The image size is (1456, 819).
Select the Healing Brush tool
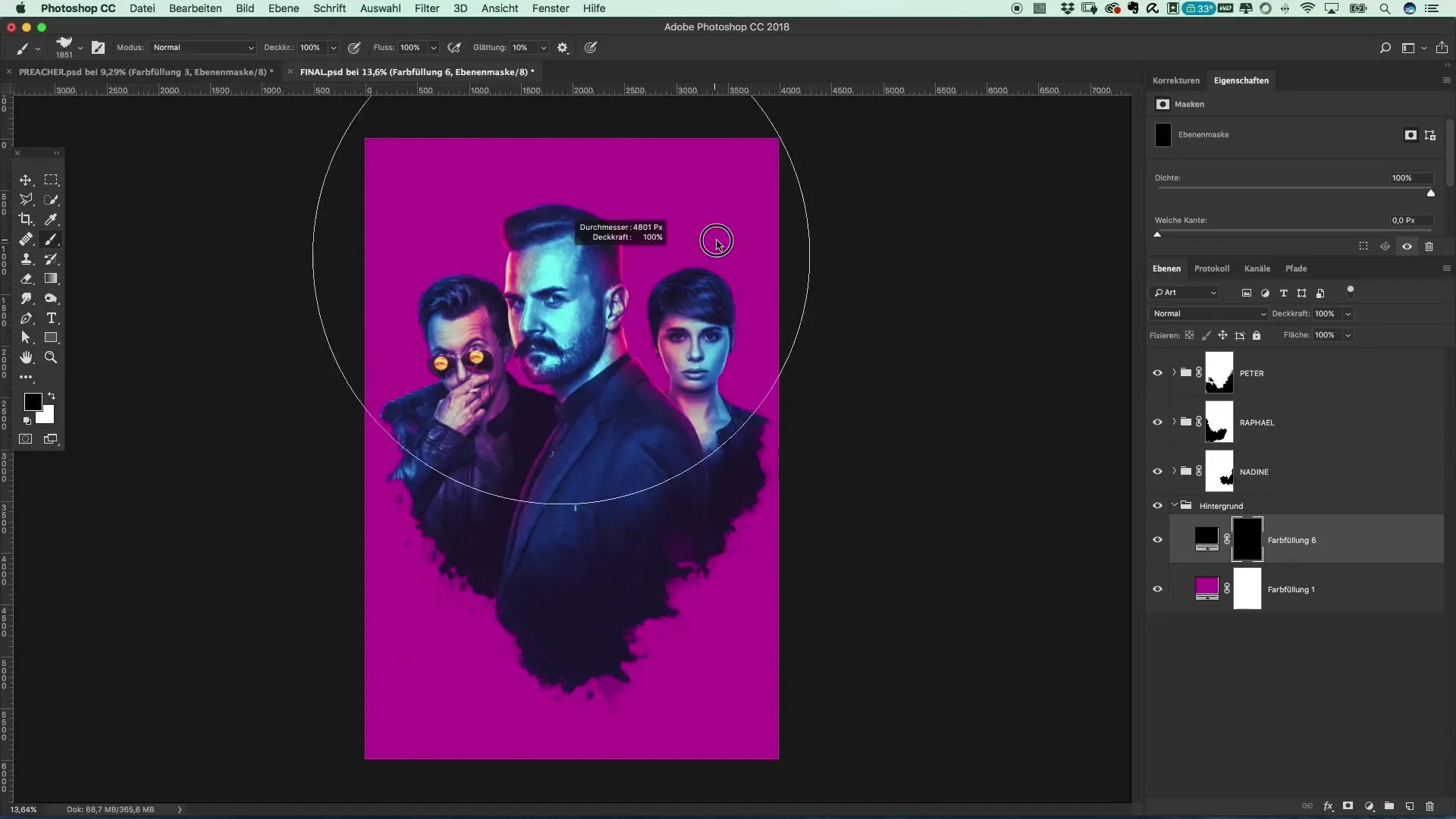(26, 239)
